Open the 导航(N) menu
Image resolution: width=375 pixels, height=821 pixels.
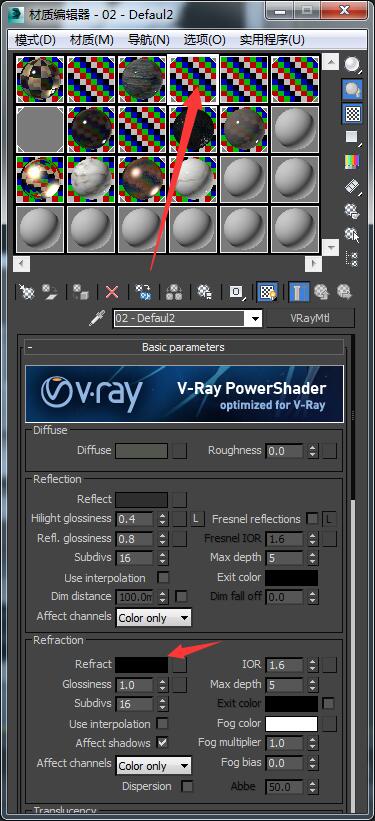coord(149,40)
